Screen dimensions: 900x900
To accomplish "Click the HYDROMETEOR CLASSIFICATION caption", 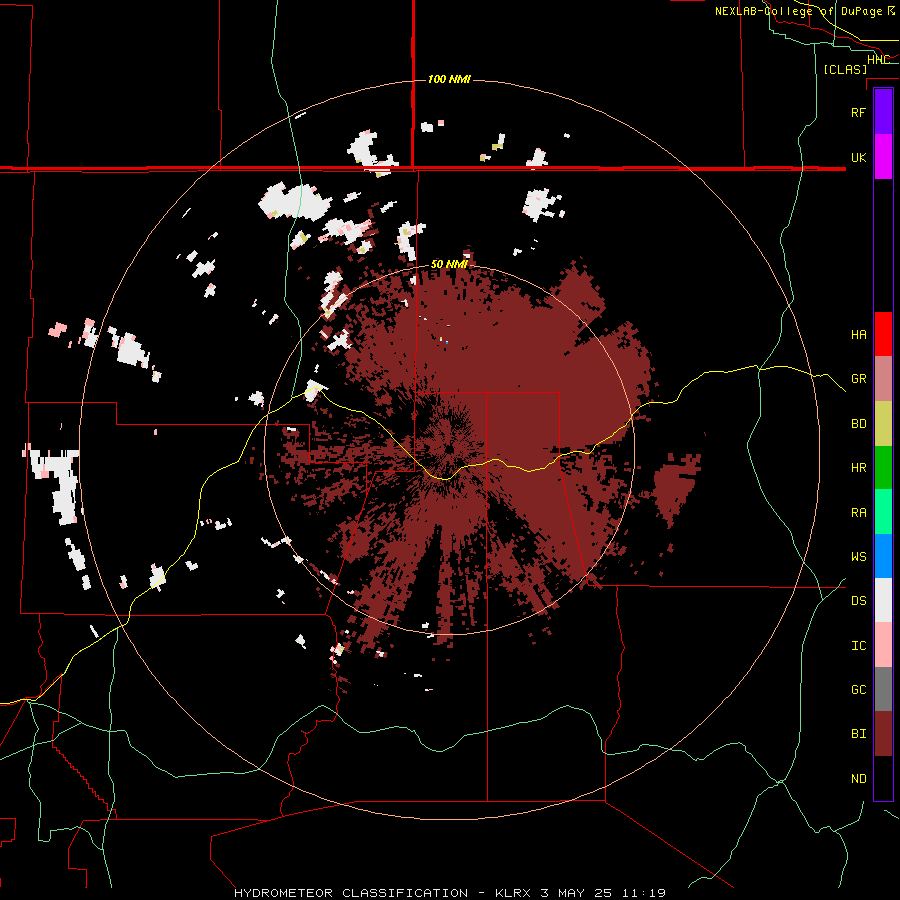I will (x=351, y=893).
